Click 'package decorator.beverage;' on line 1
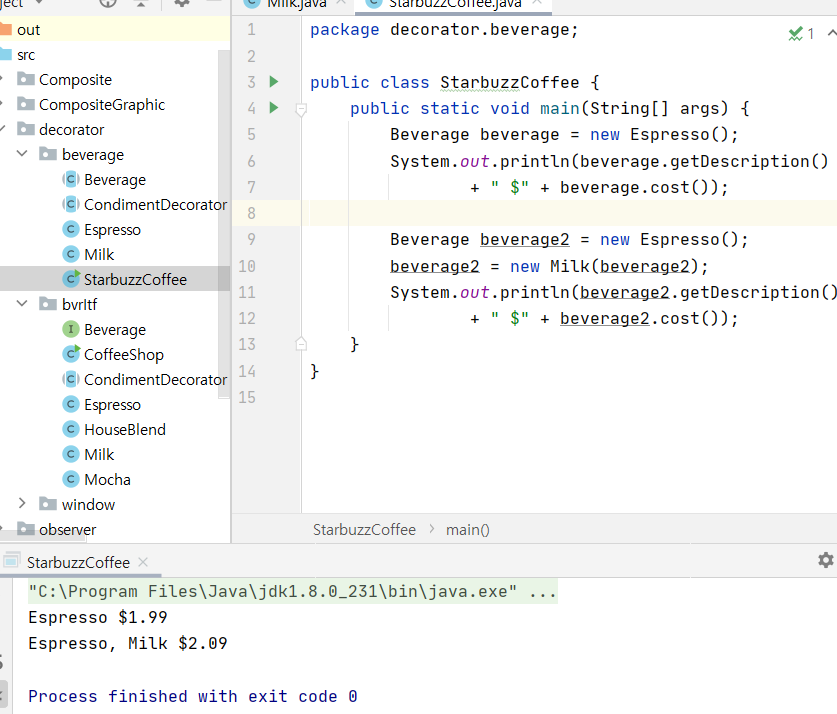This screenshot has width=837, height=714. tap(444, 30)
